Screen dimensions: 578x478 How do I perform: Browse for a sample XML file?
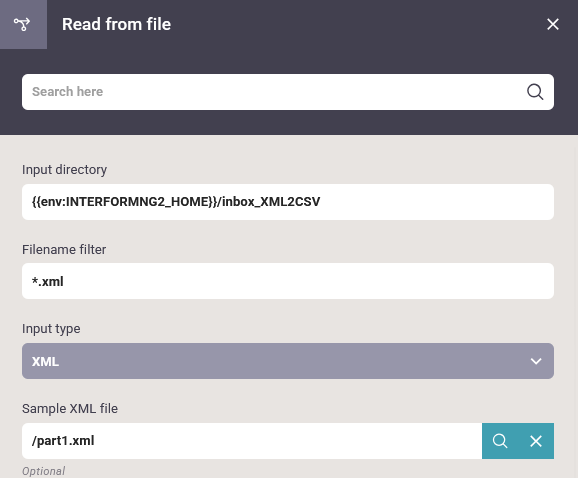pyautogui.click(x=500, y=441)
